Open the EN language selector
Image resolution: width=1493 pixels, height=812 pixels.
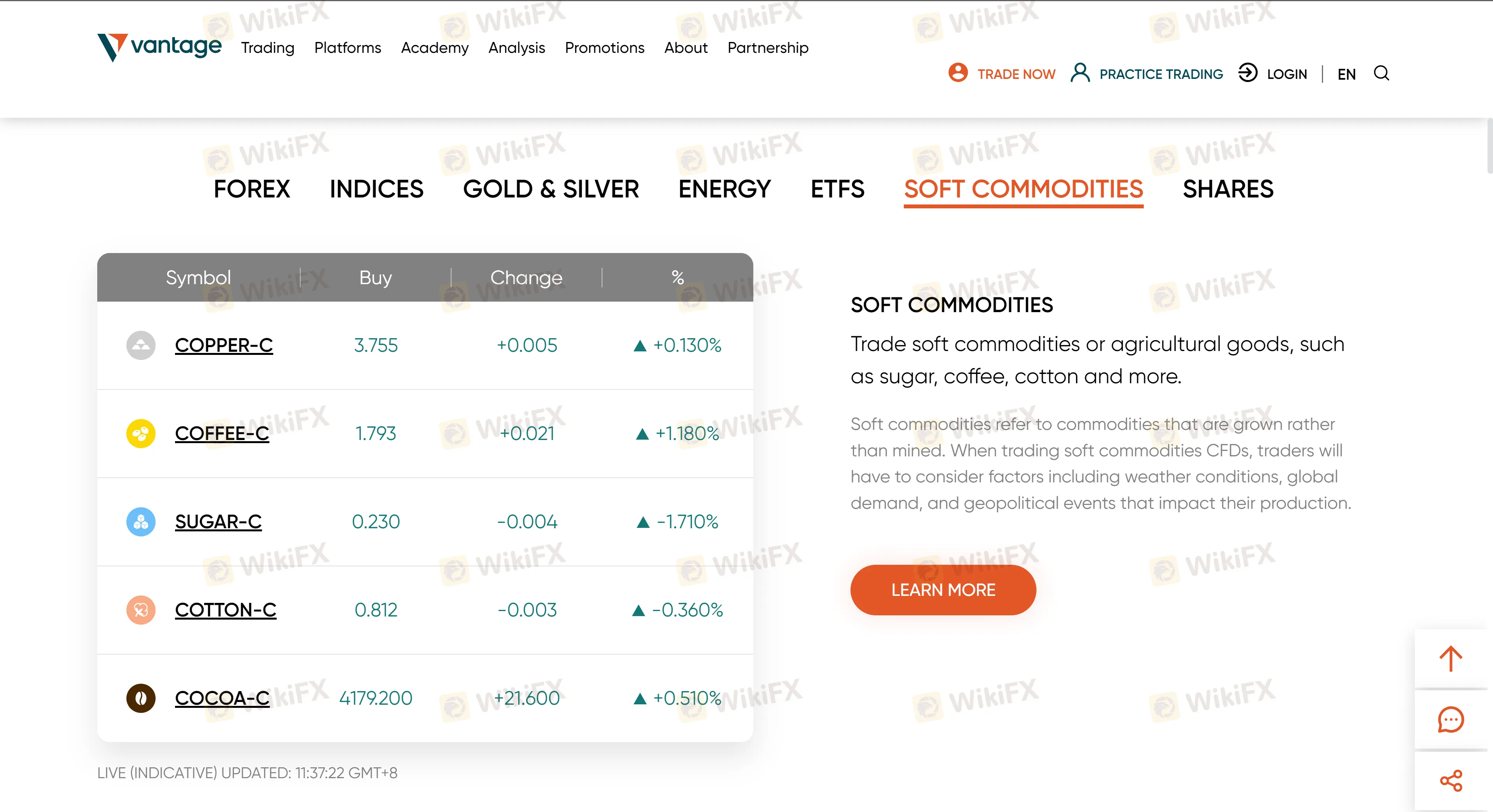1347,73
